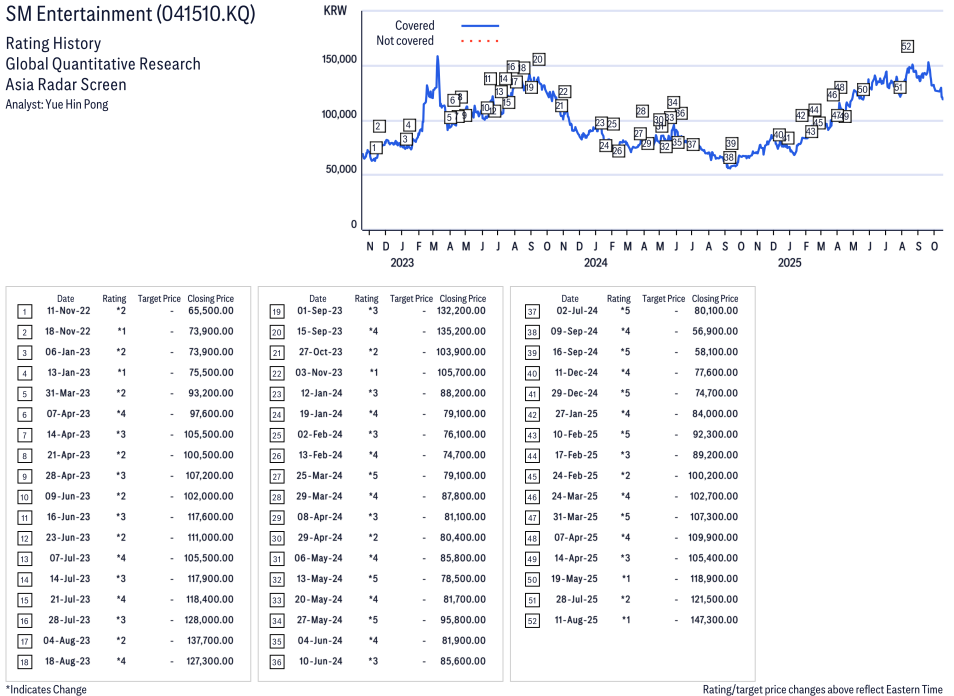Select chart marker 20 above the line
The height and width of the screenshot is (696, 954).
tap(538, 59)
